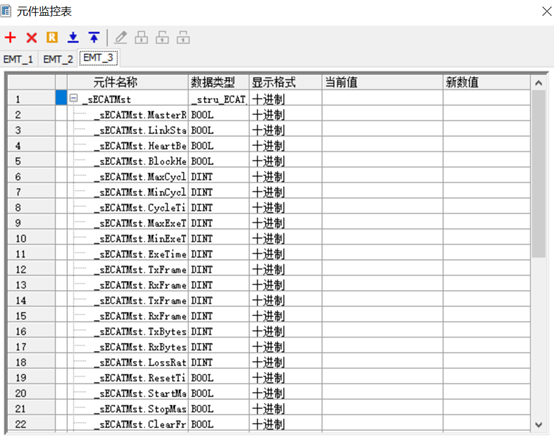Click the red X delete icon
Screen dimensions: 554x446
point(31,37)
